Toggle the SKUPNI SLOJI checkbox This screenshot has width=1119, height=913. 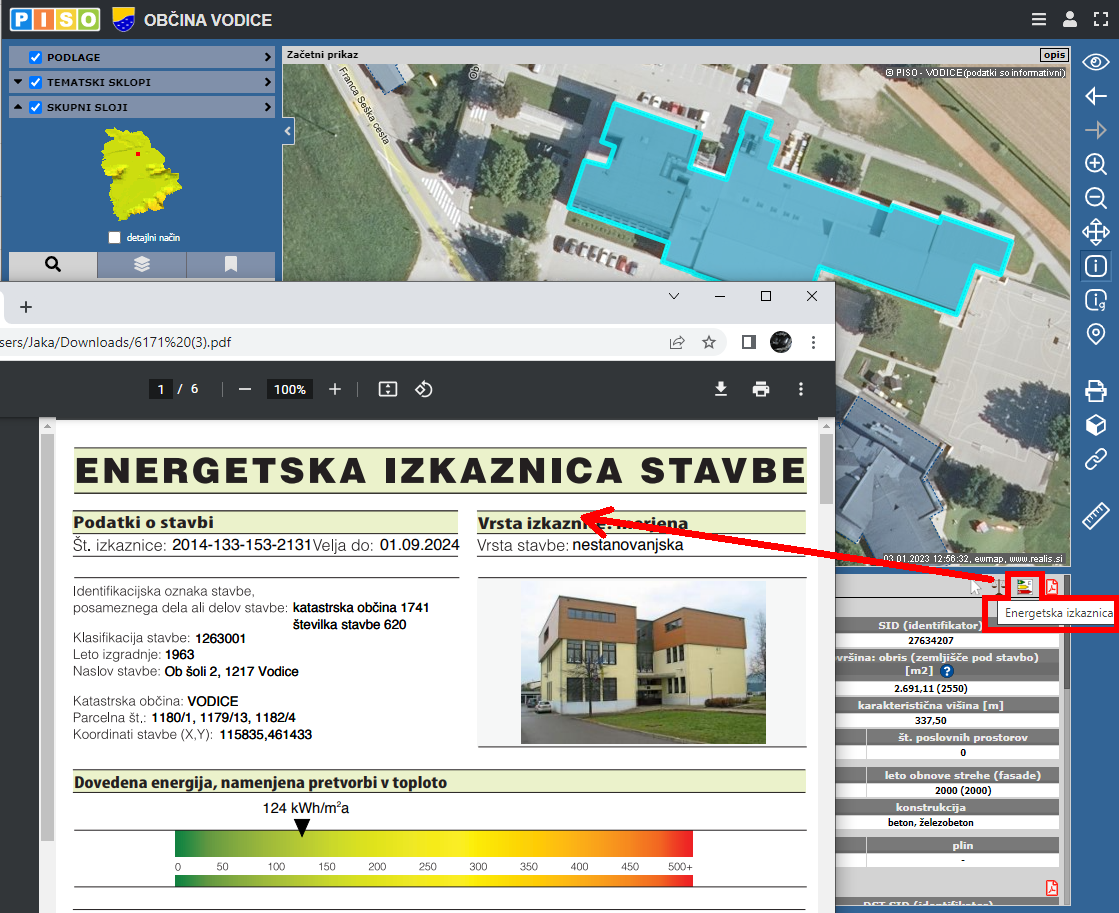point(36,107)
